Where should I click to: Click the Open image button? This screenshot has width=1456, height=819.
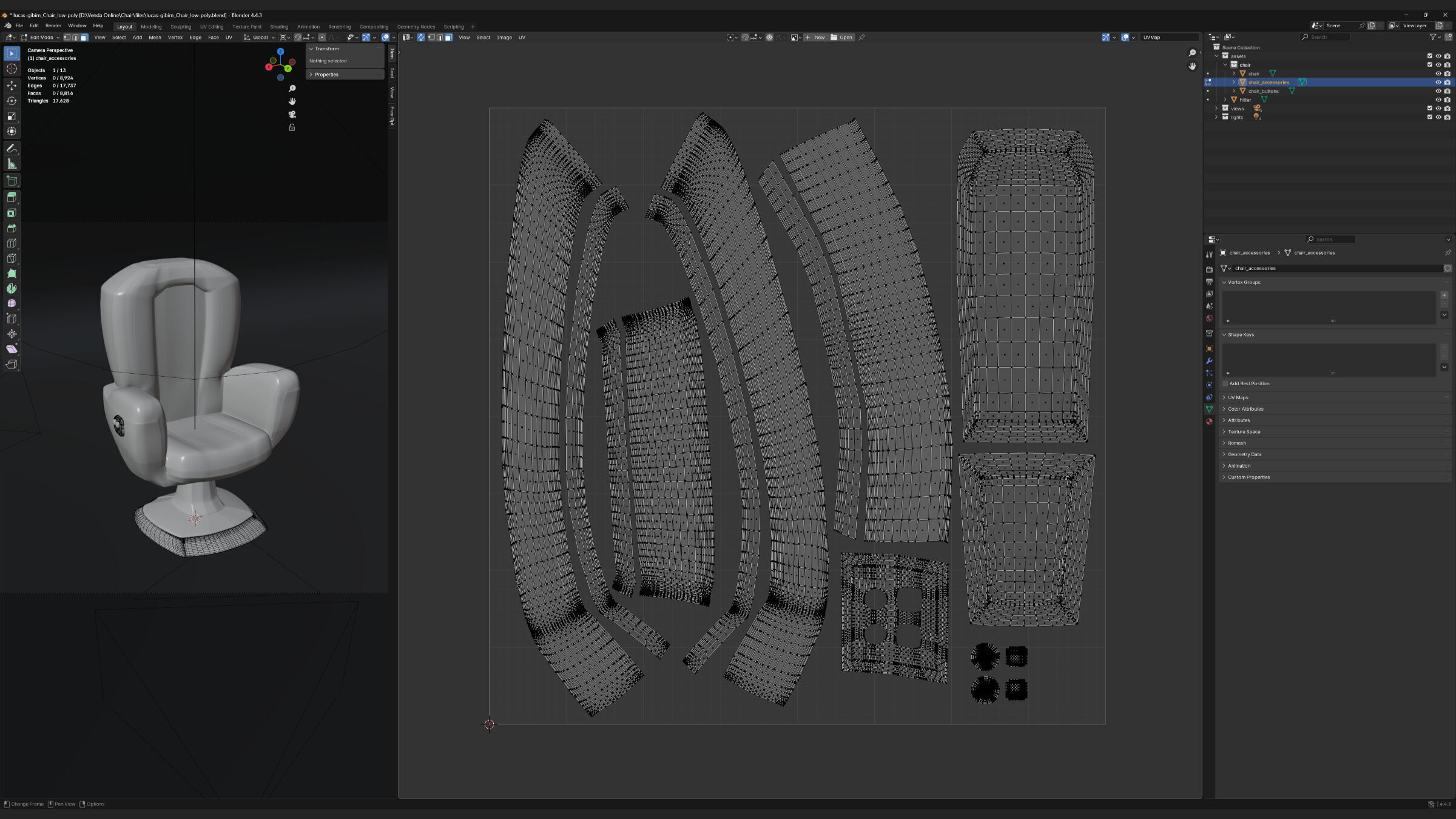click(842, 38)
